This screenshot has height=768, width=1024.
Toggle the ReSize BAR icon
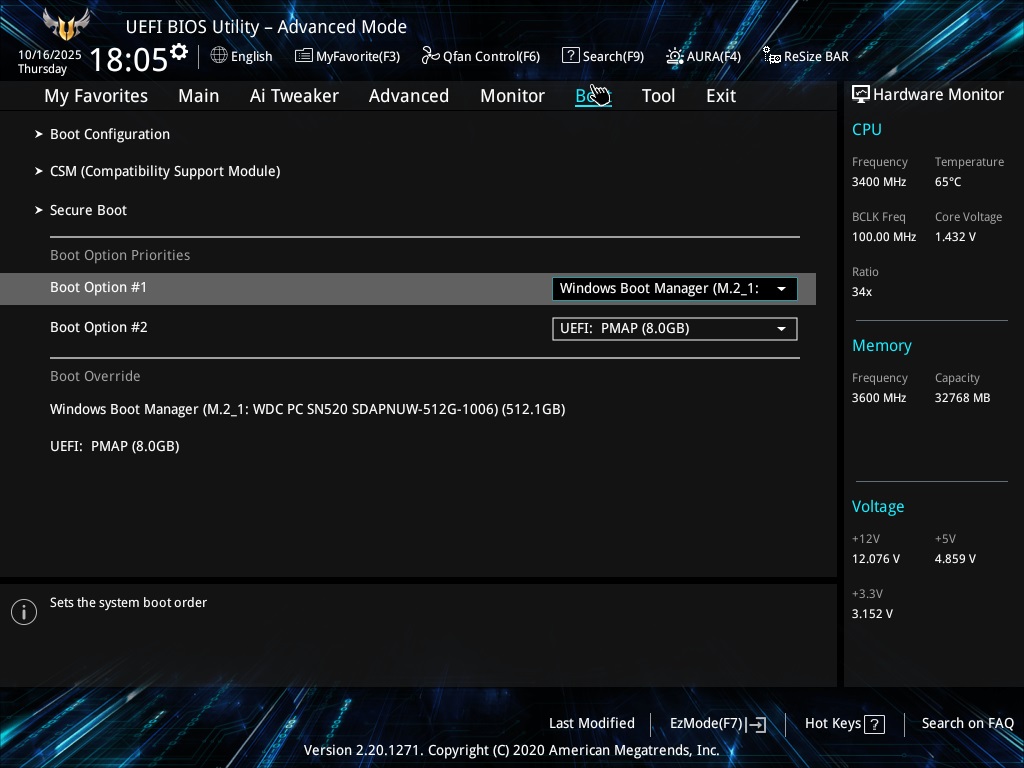coord(771,56)
